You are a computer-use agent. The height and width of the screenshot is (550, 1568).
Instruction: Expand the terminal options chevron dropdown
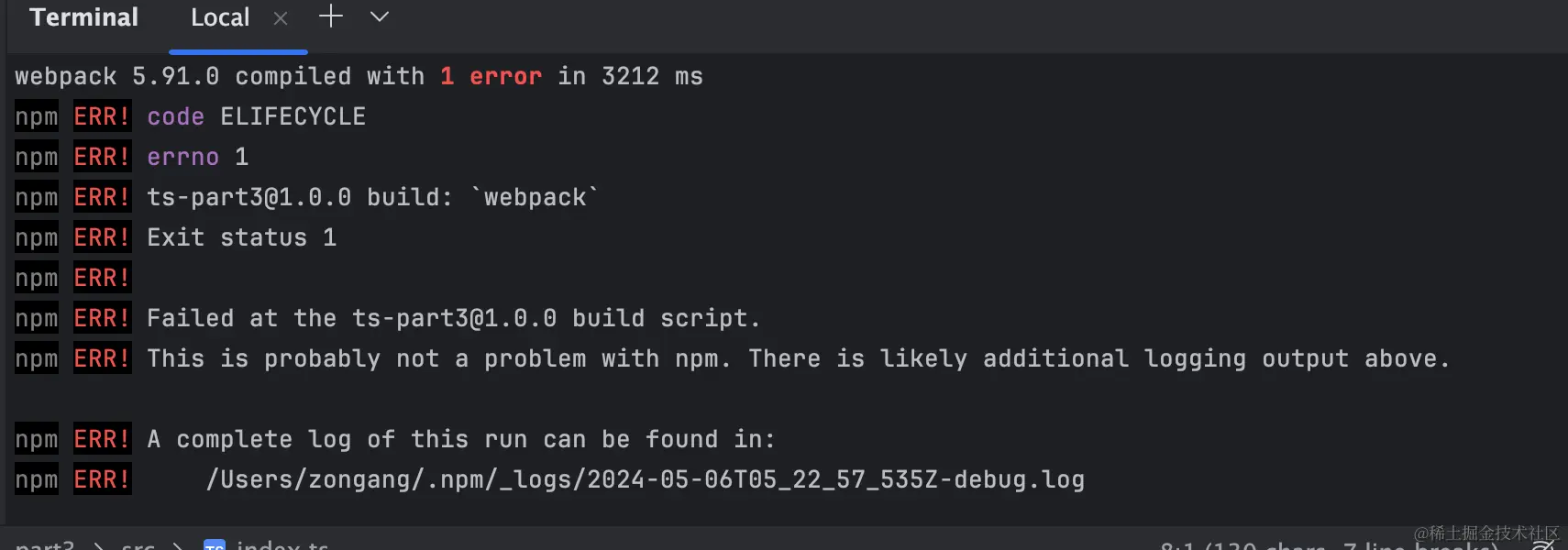pyautogui.click(x=380, y=16)
